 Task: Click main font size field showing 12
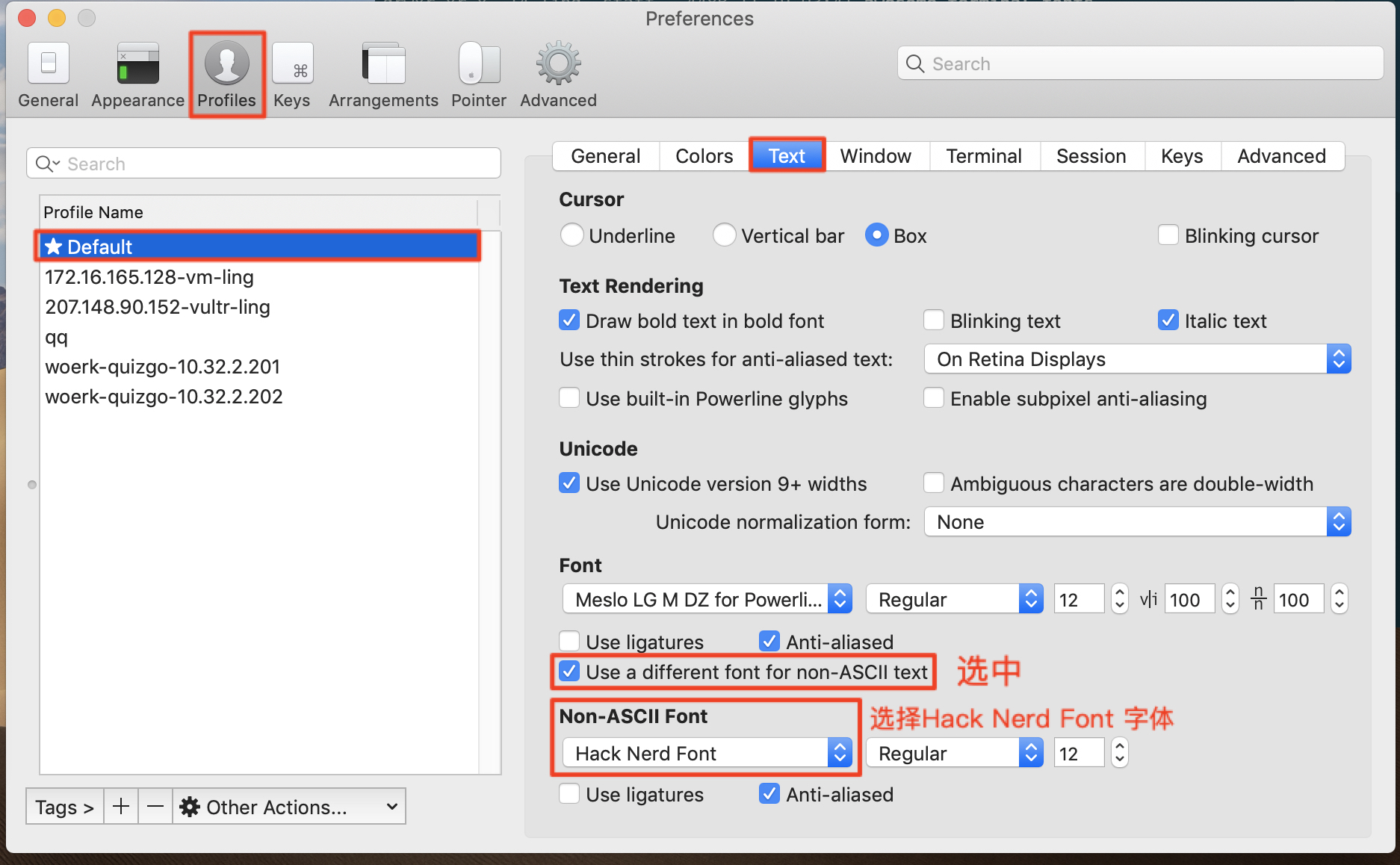click(1079, 599)
